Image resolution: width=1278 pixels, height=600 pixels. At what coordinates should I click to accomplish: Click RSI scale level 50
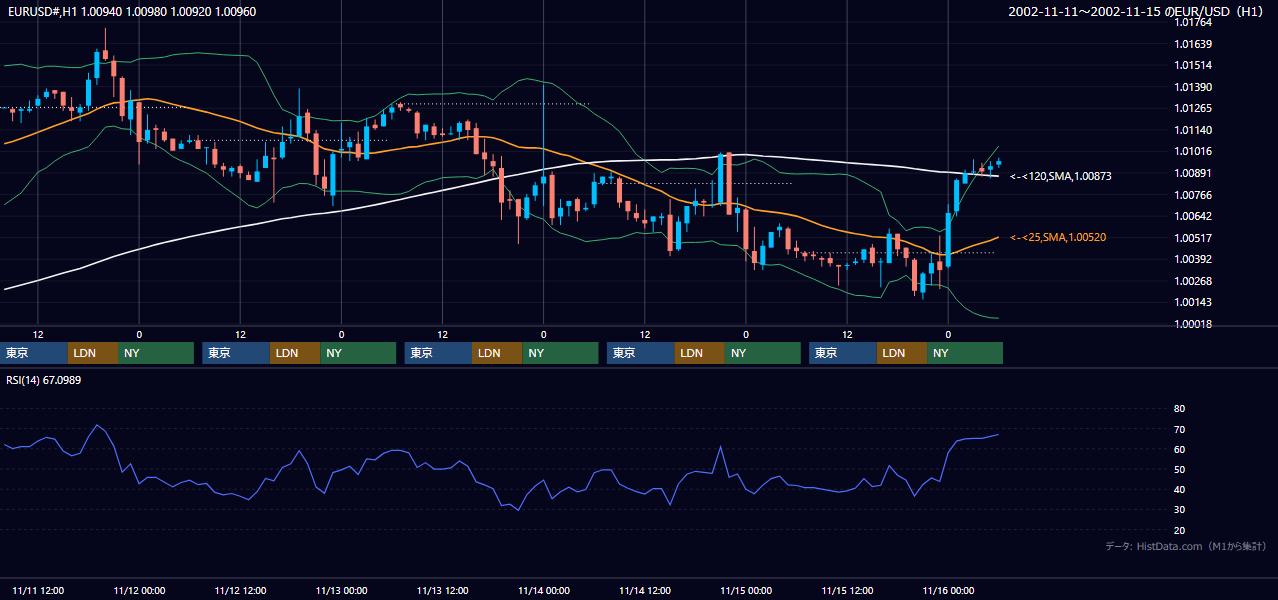[x=1179, y=470]
